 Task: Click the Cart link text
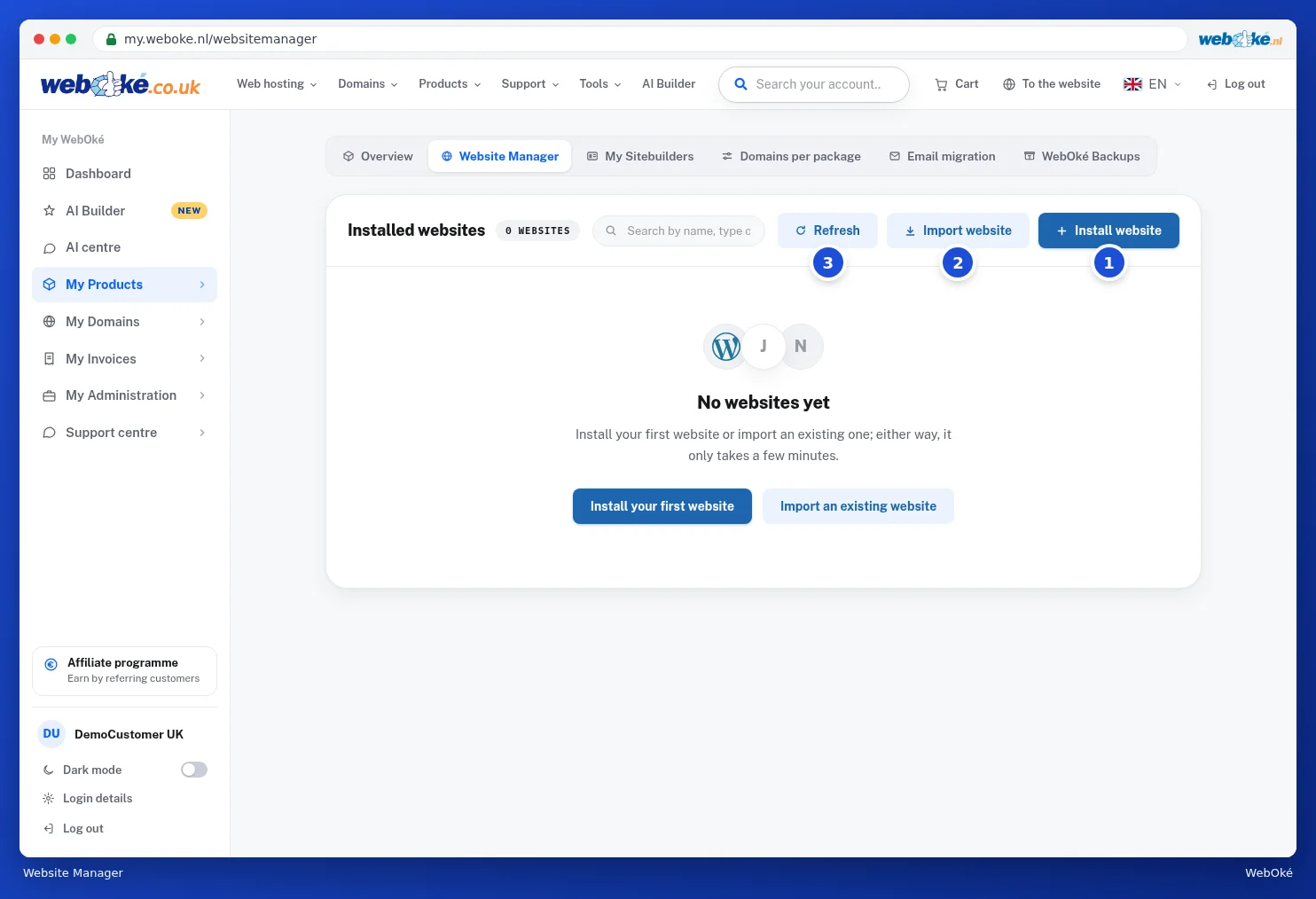(967, 84)
